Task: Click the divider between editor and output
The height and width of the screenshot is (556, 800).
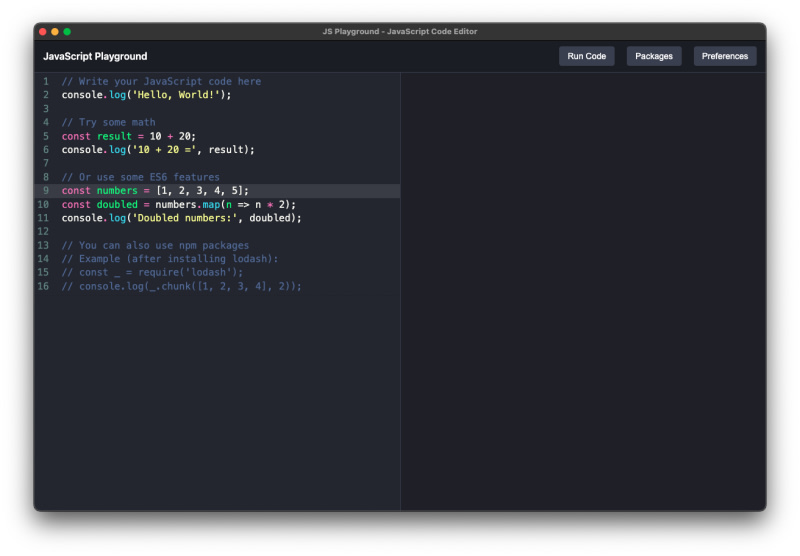Action: [x=401, y=290]
